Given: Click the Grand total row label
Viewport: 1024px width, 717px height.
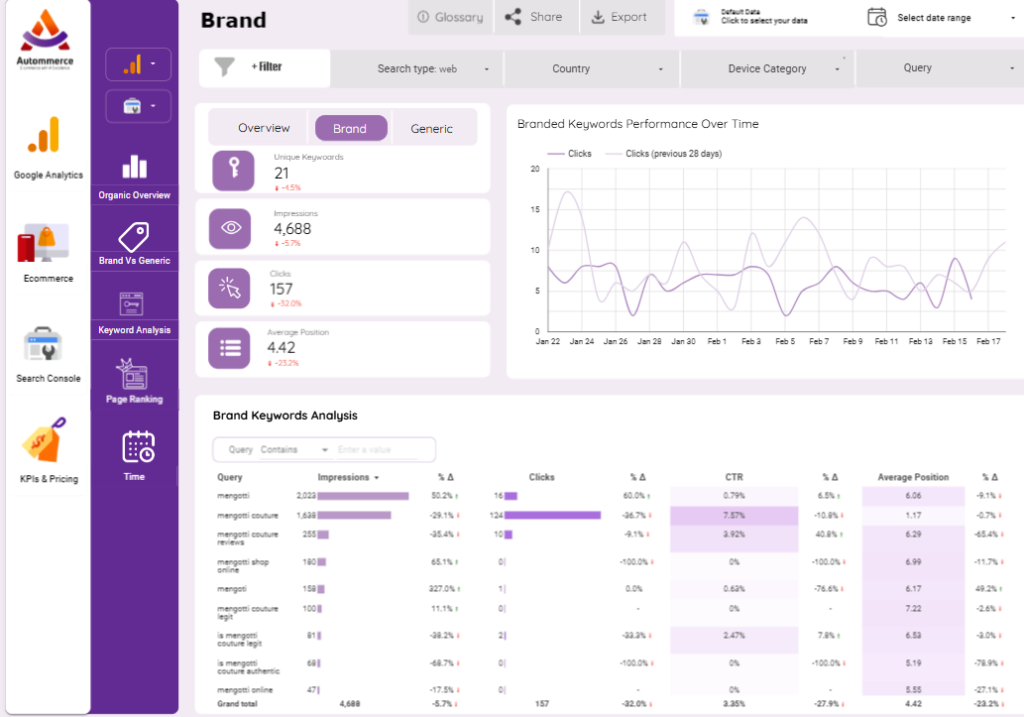Looking at the screenshot, I should pos(237,704).
